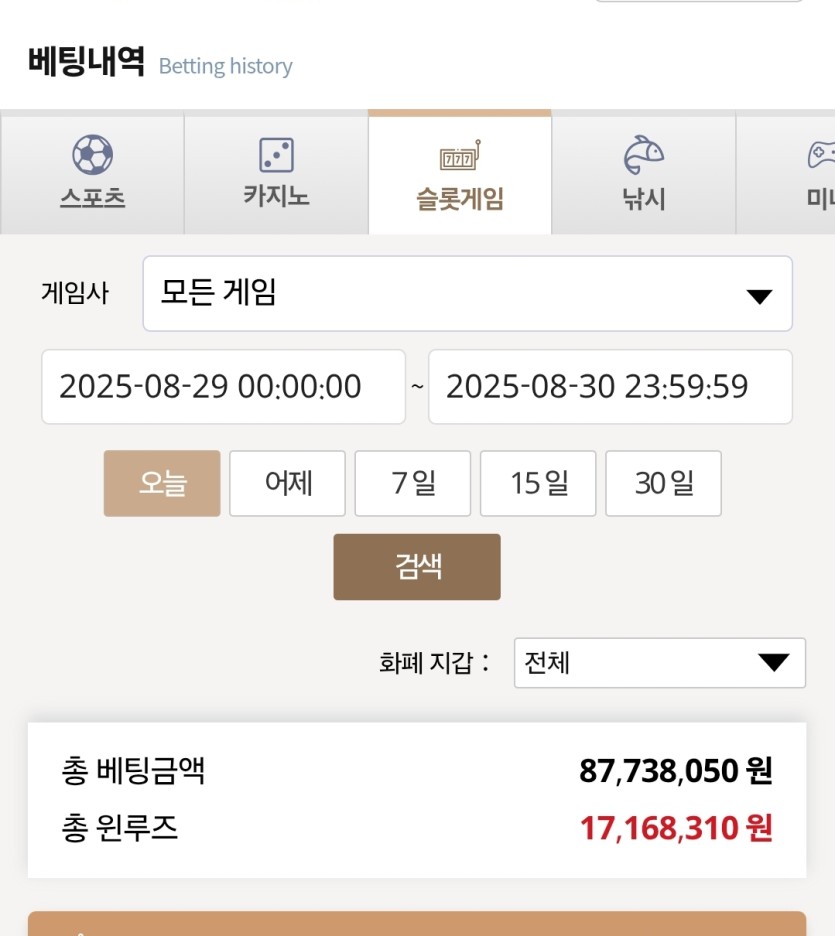Click the dice casino icon
Screen dimensions: 835x936
tap(276, 155)
